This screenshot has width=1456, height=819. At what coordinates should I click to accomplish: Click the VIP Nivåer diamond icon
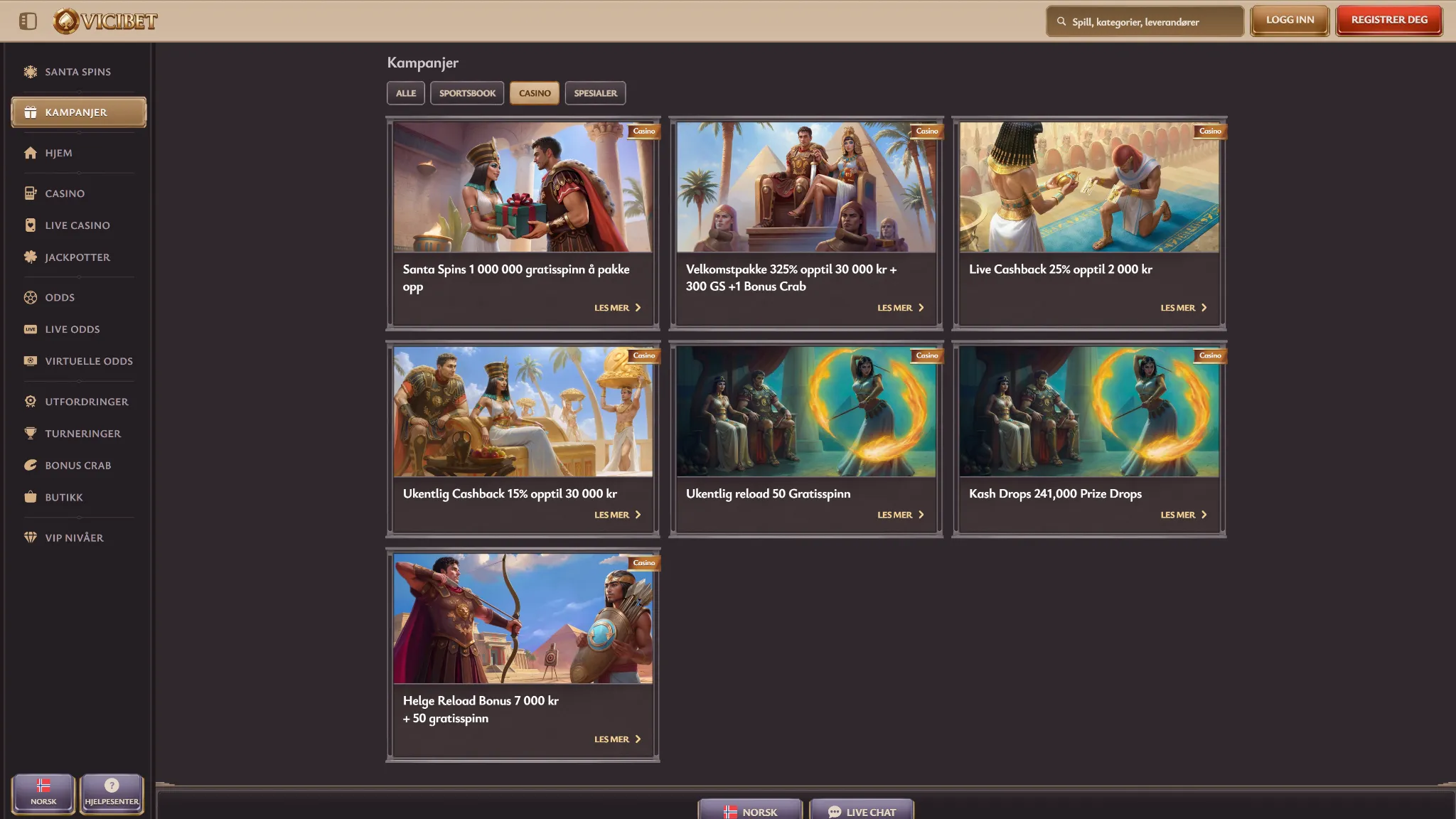(30, 538)
